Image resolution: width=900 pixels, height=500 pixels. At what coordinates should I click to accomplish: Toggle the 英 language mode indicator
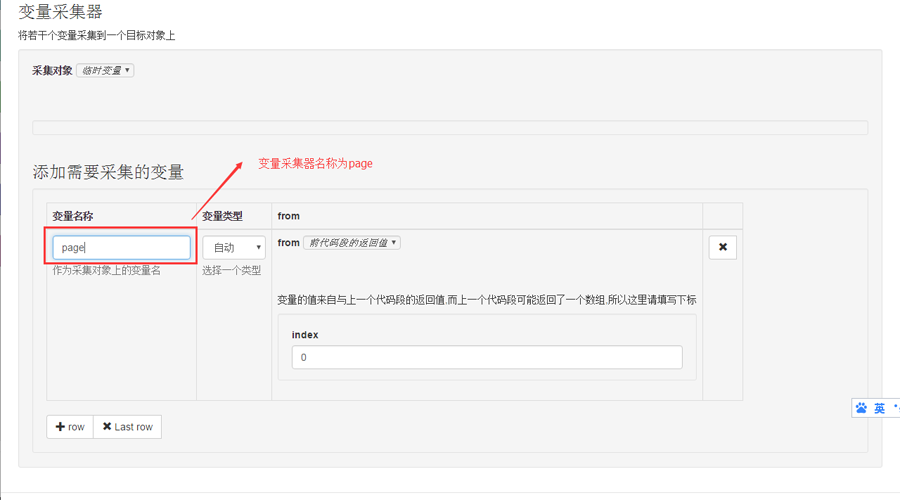point(880,408)
